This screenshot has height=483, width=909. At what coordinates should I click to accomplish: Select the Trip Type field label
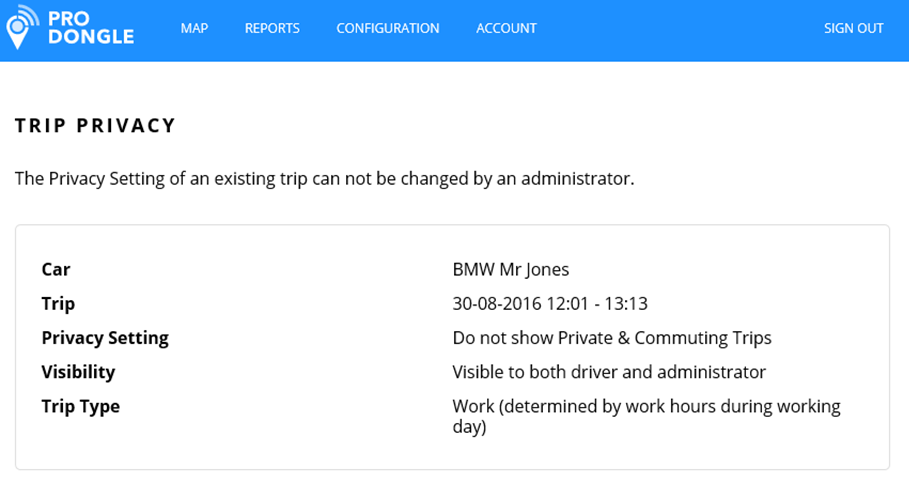pyautogui.click(x=80, y=406)
